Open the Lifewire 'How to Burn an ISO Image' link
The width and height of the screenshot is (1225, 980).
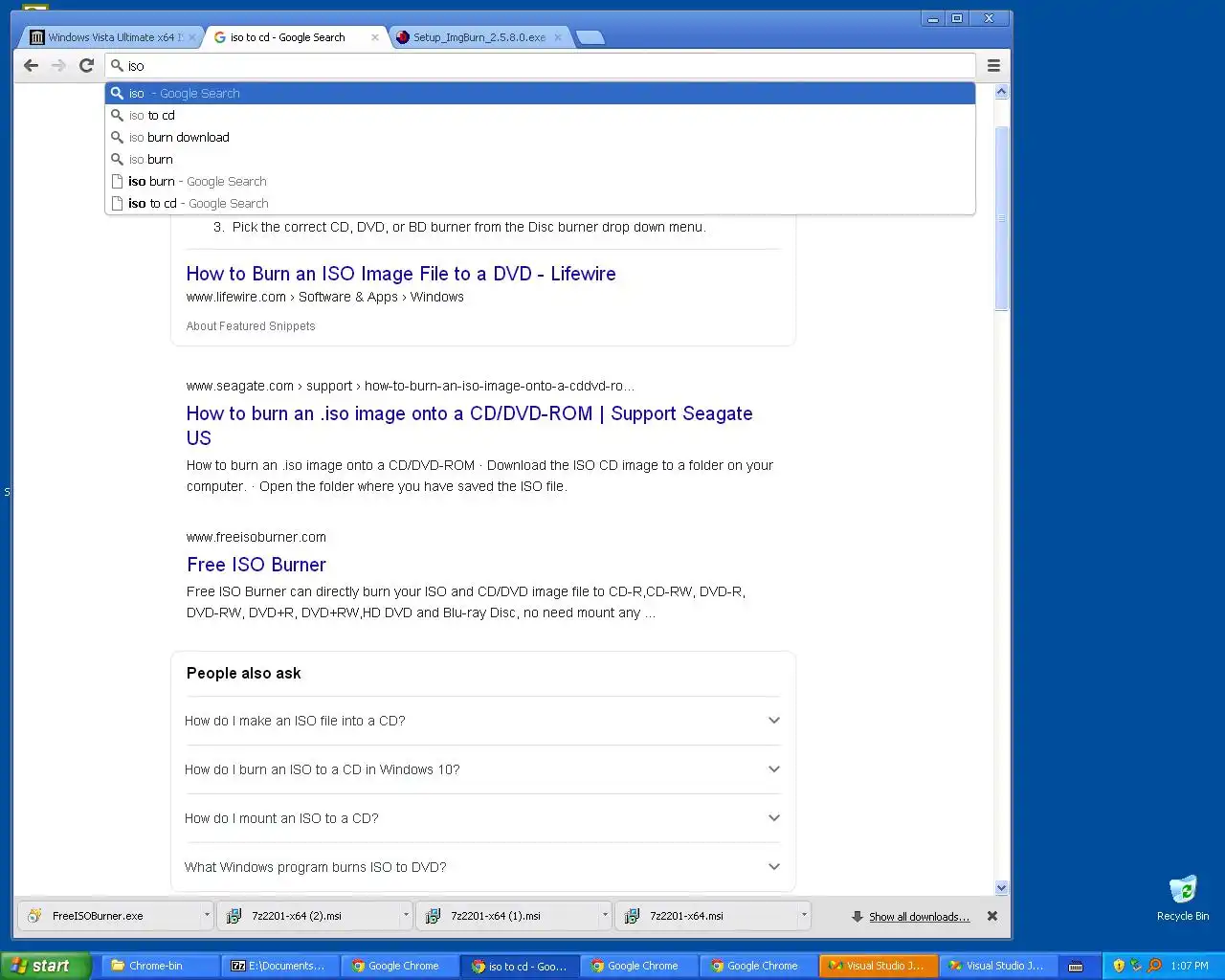pos(401,274)
